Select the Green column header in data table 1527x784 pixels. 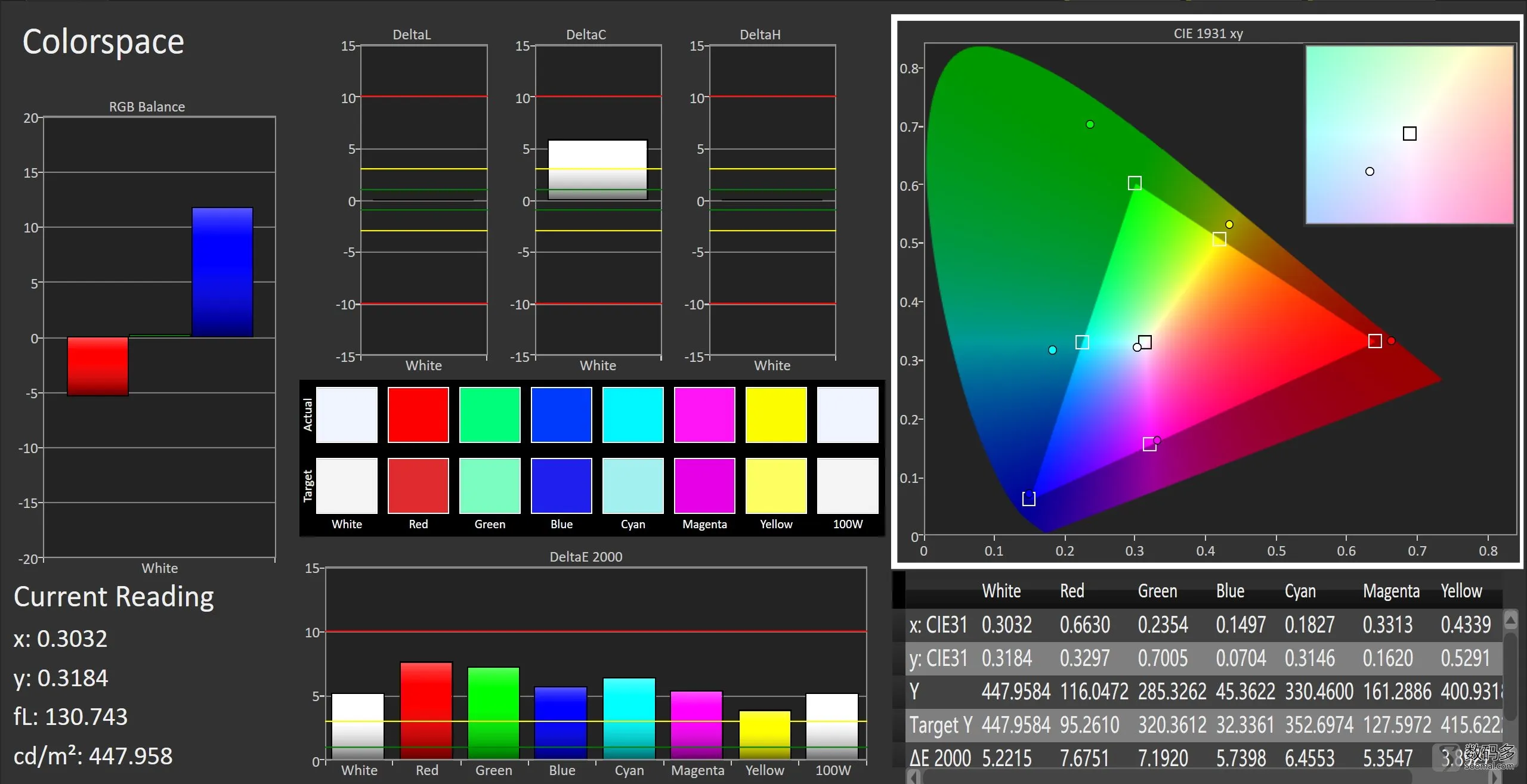click(1158, 591)
